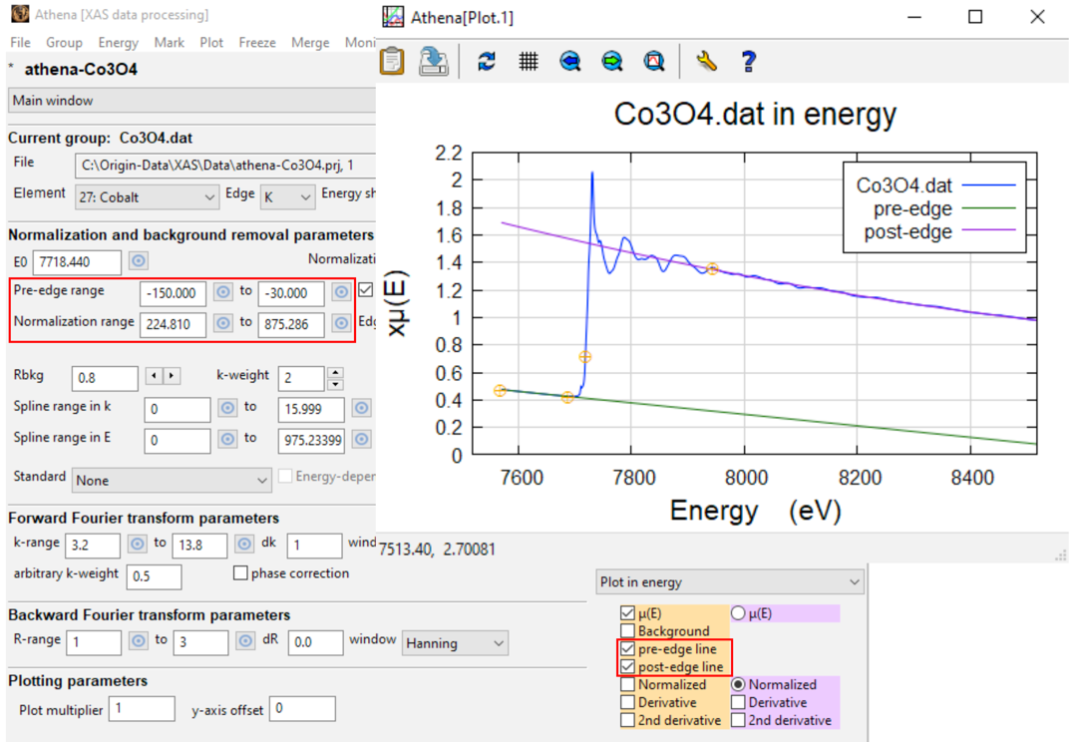Open the Freeze menu
The height and width of the screenshot is (742, 1080).
click(257, 43)
